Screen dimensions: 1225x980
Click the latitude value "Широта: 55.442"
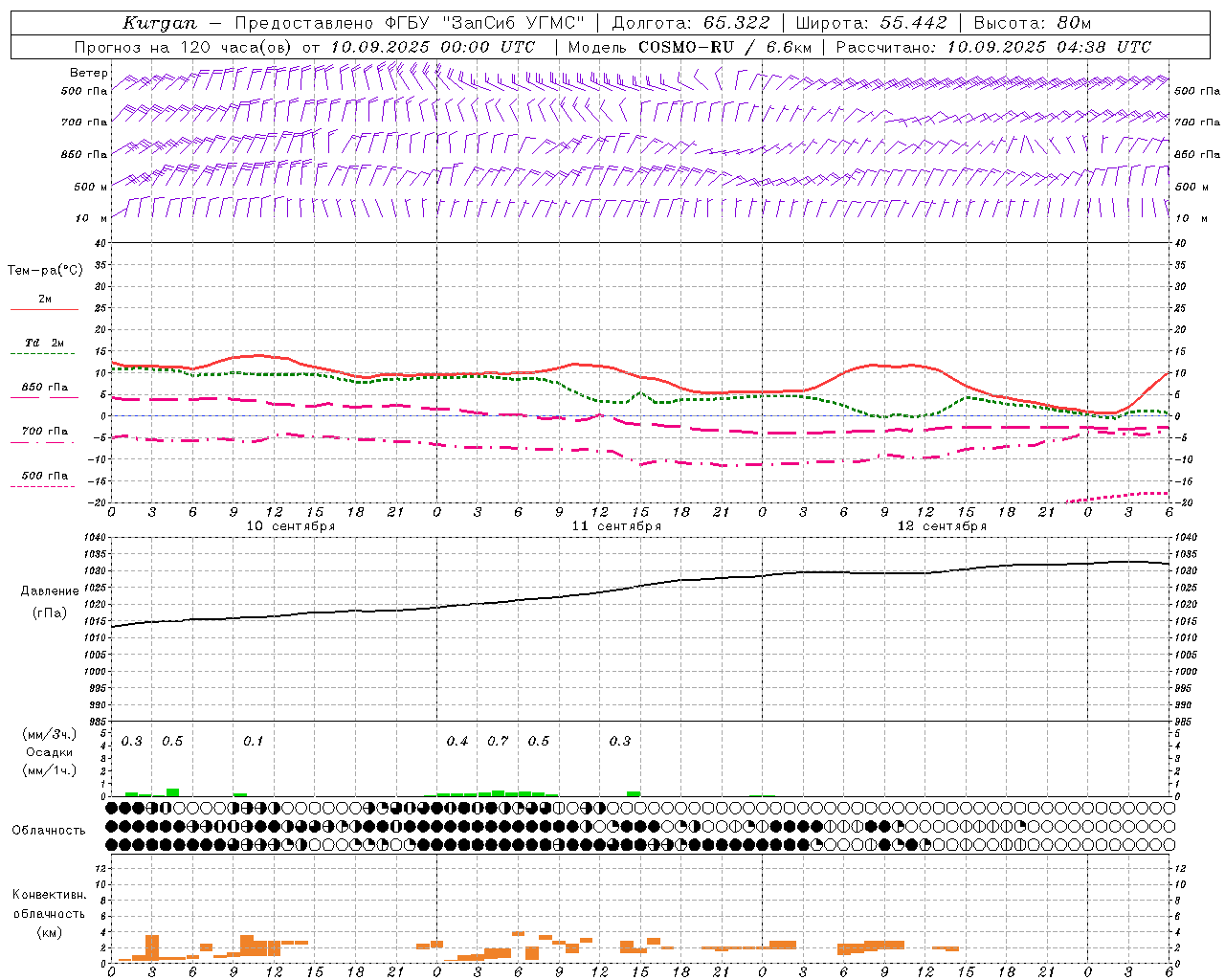tap(871, 23)
